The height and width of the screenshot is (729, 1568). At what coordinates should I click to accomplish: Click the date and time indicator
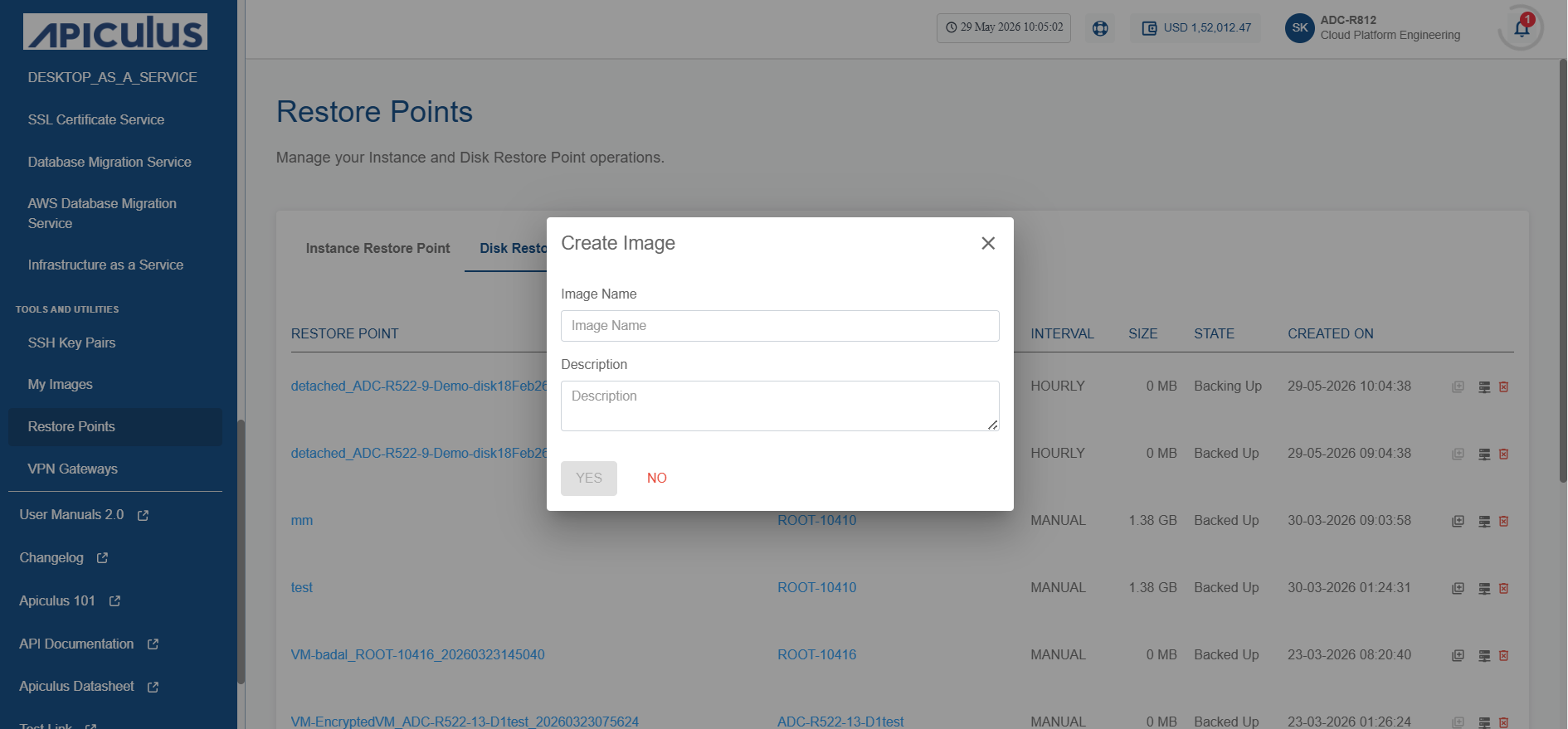pos(1004,27)
